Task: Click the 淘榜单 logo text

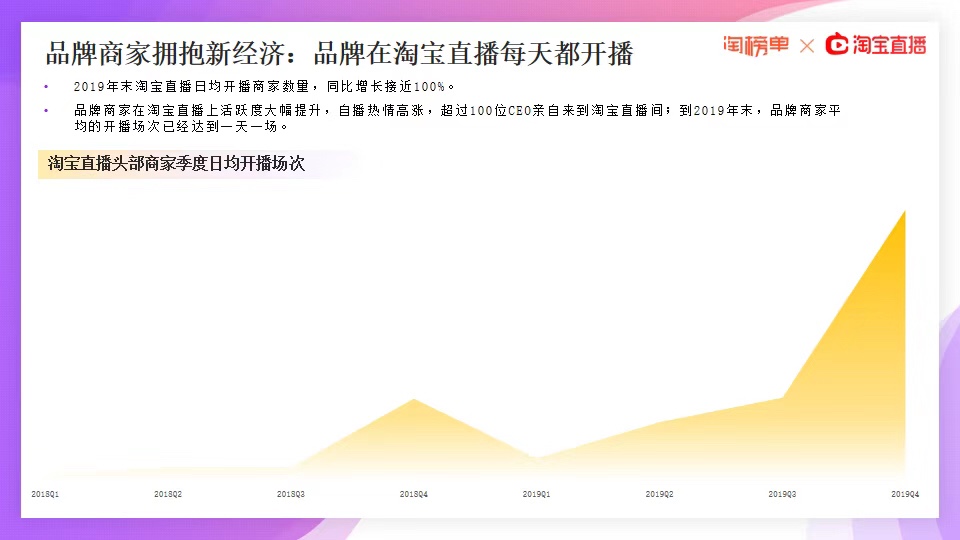Action: click(756, 45)
